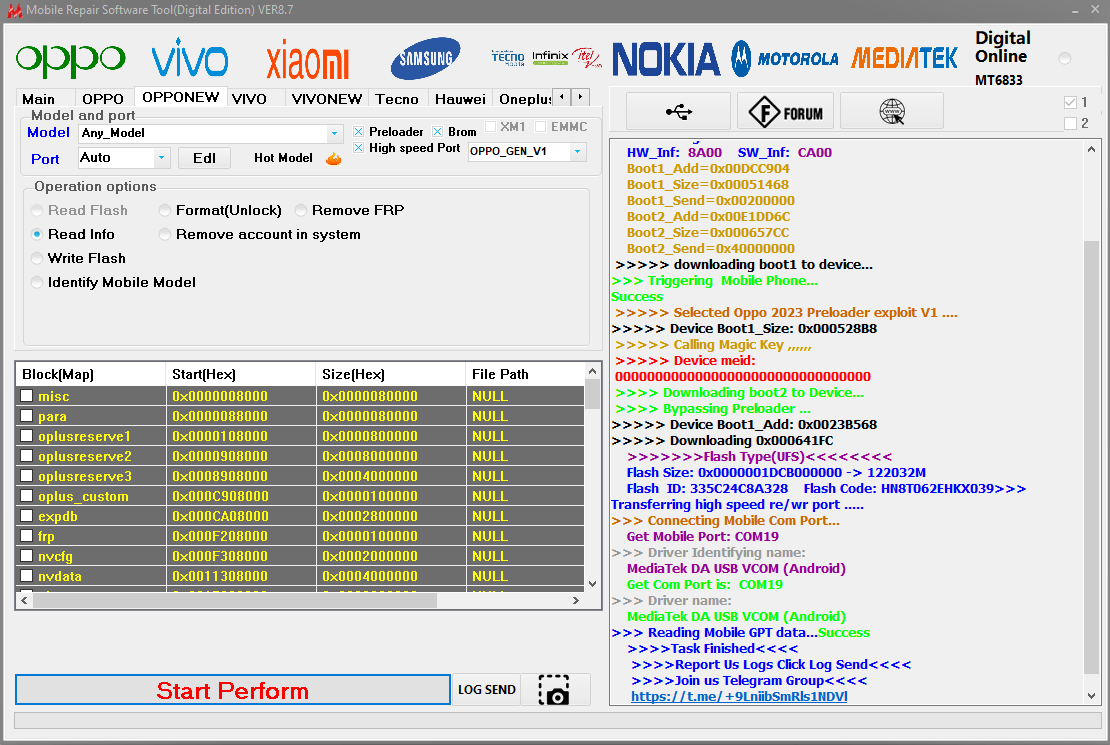Image resolution: width=1110 pixels, height=745 pixels.
Task: Click the nvcfg size value 0x0002000000
Action: click(x=370, y=556)
